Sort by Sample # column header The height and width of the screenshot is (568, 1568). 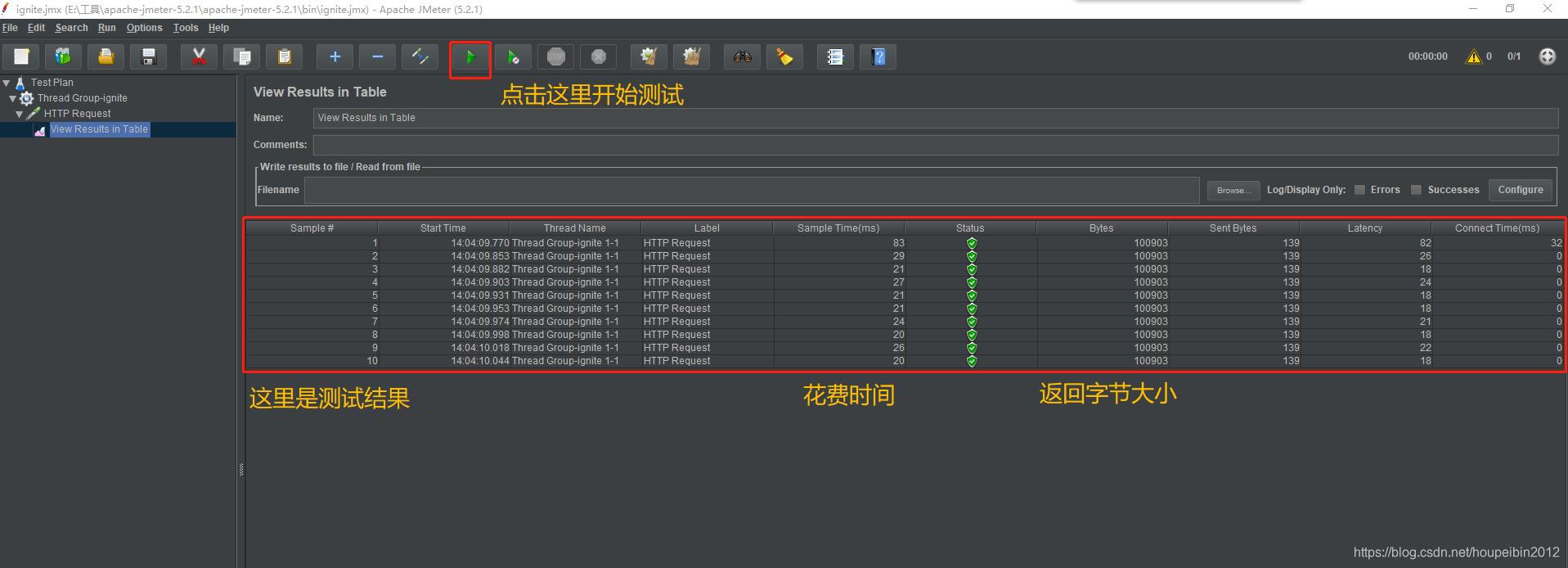pyautogui.click(x=312, y=228)
